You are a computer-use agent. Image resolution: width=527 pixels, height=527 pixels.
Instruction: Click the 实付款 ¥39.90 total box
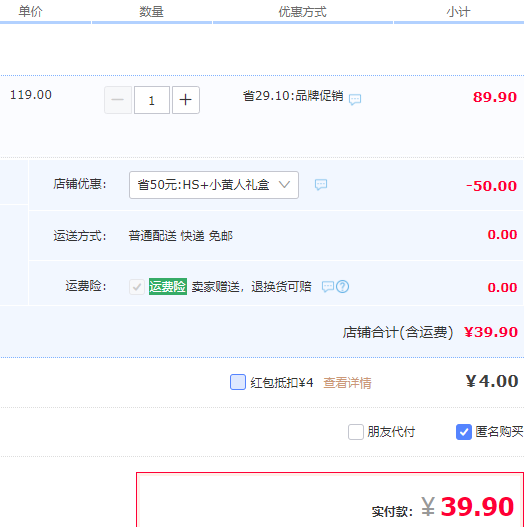point(330,500)
